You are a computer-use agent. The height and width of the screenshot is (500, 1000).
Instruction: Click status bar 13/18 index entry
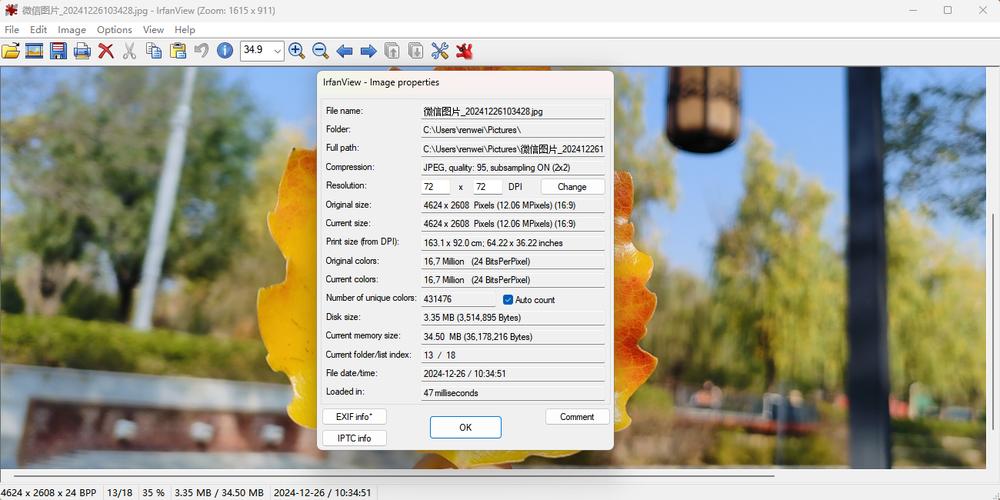pyautogui.click(x=120, y=493)
